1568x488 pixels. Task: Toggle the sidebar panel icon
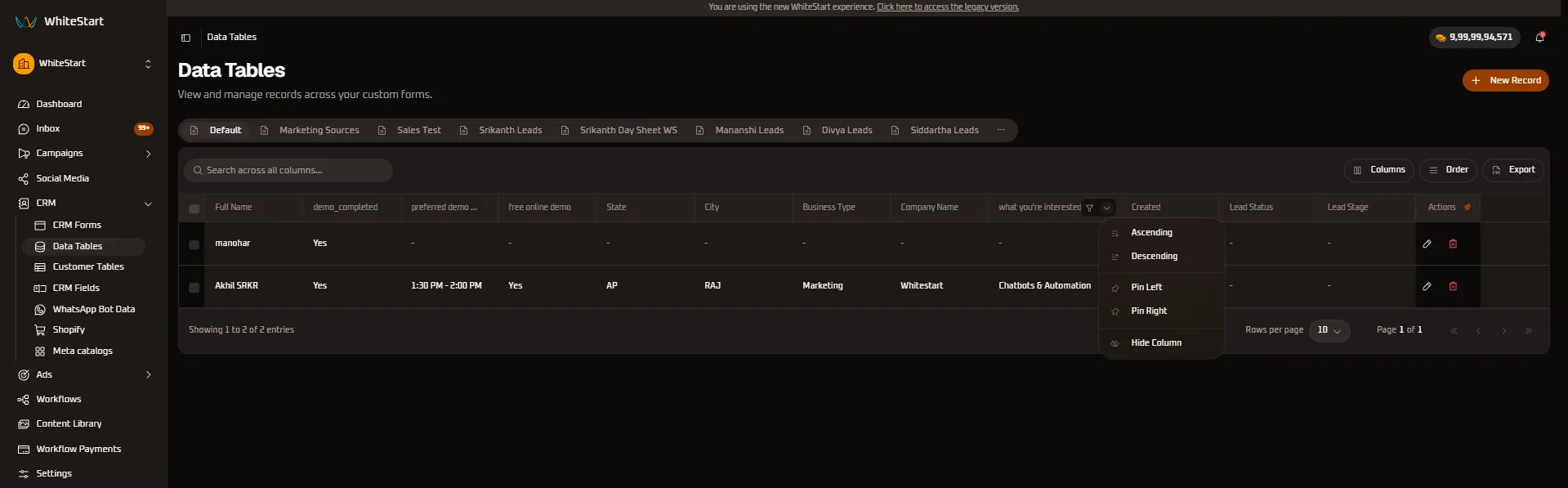[185, 38]
